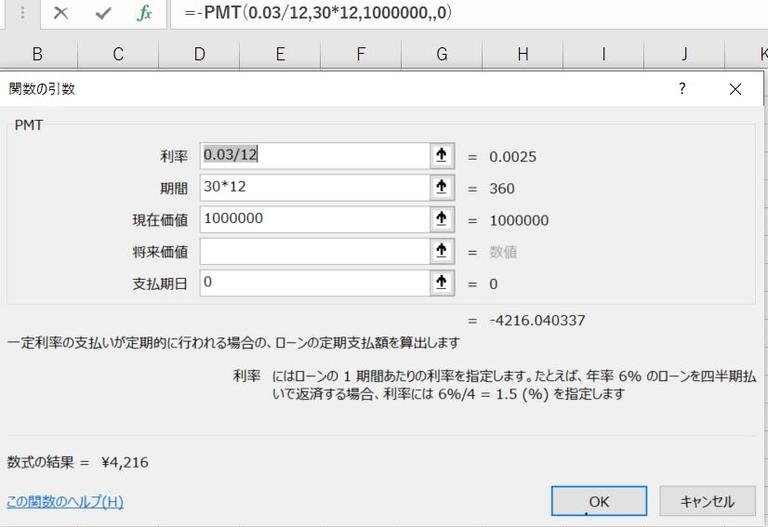Click the computed value 1000000 beside 現在価値
The image size is (768, 527).
[519, 221]
